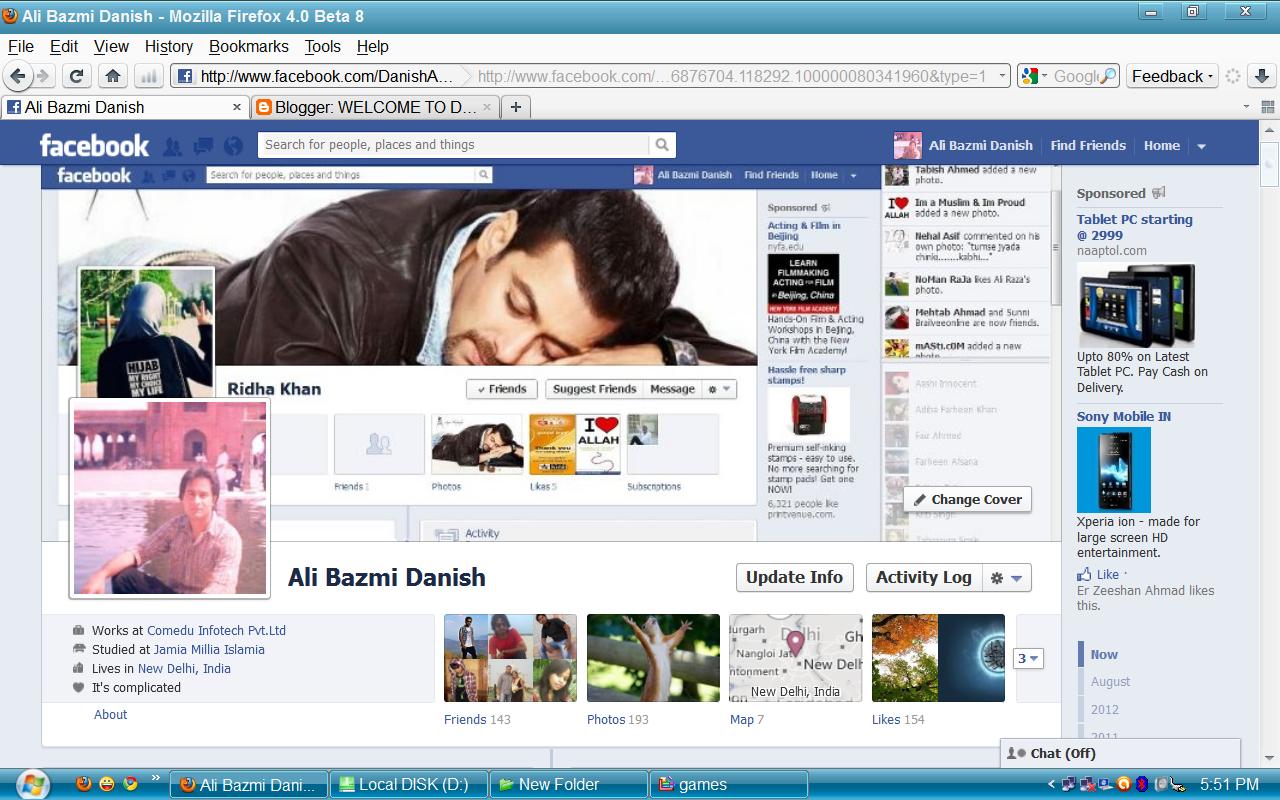Switch to the Blogger browser tab
The image size is (1280, 800).
tap(370, 107)
